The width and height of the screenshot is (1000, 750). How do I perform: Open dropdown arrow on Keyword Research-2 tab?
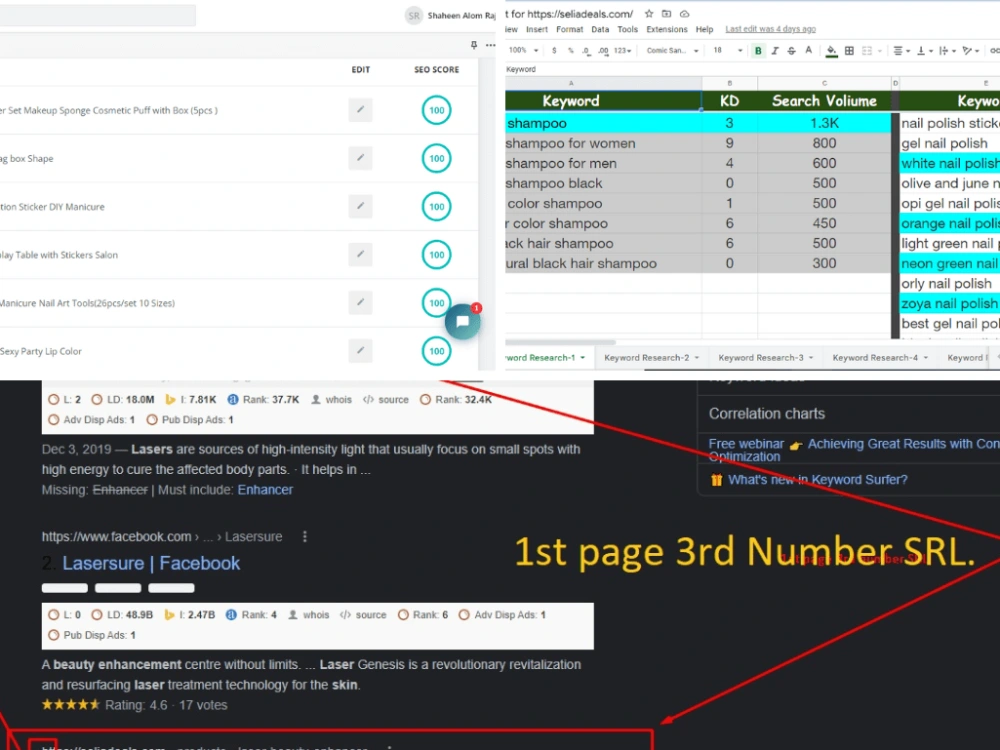point(696,358)
